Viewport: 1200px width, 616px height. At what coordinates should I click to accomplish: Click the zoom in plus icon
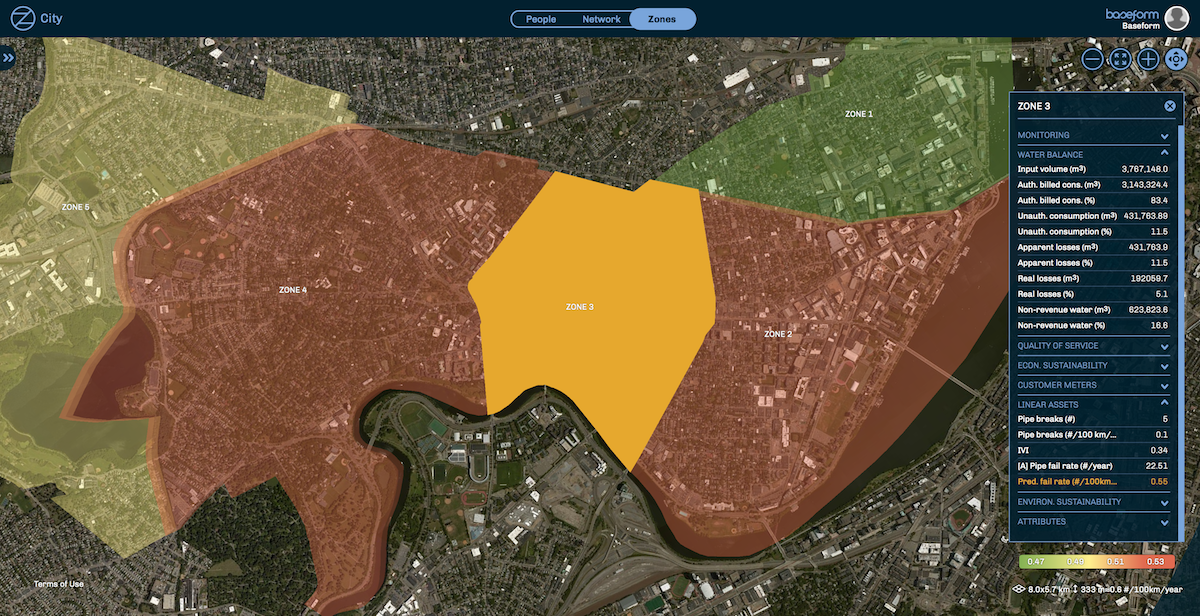[1148, 59]
